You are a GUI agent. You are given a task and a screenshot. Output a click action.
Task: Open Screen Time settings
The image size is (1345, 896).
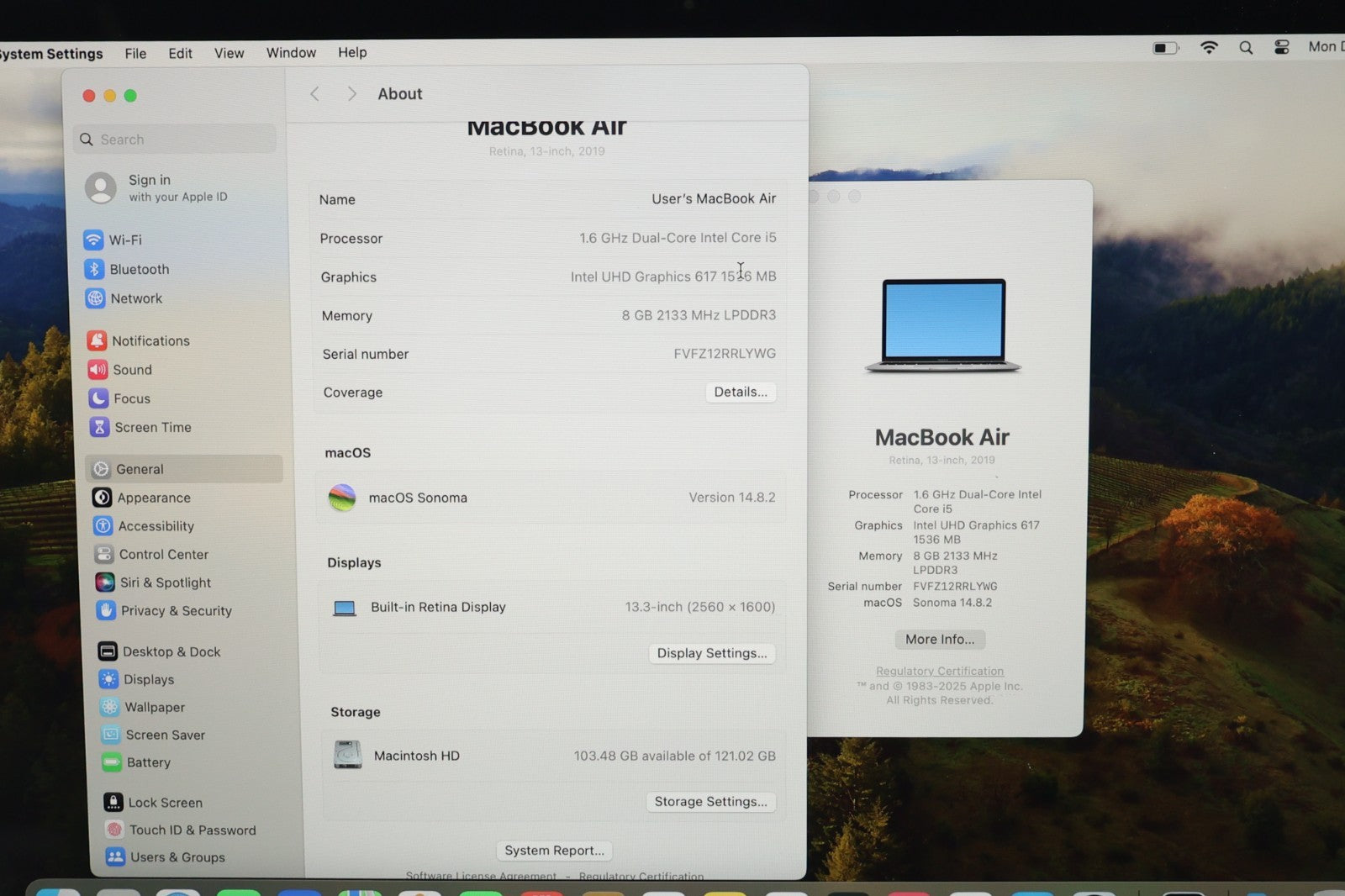[x=152, y=427]
